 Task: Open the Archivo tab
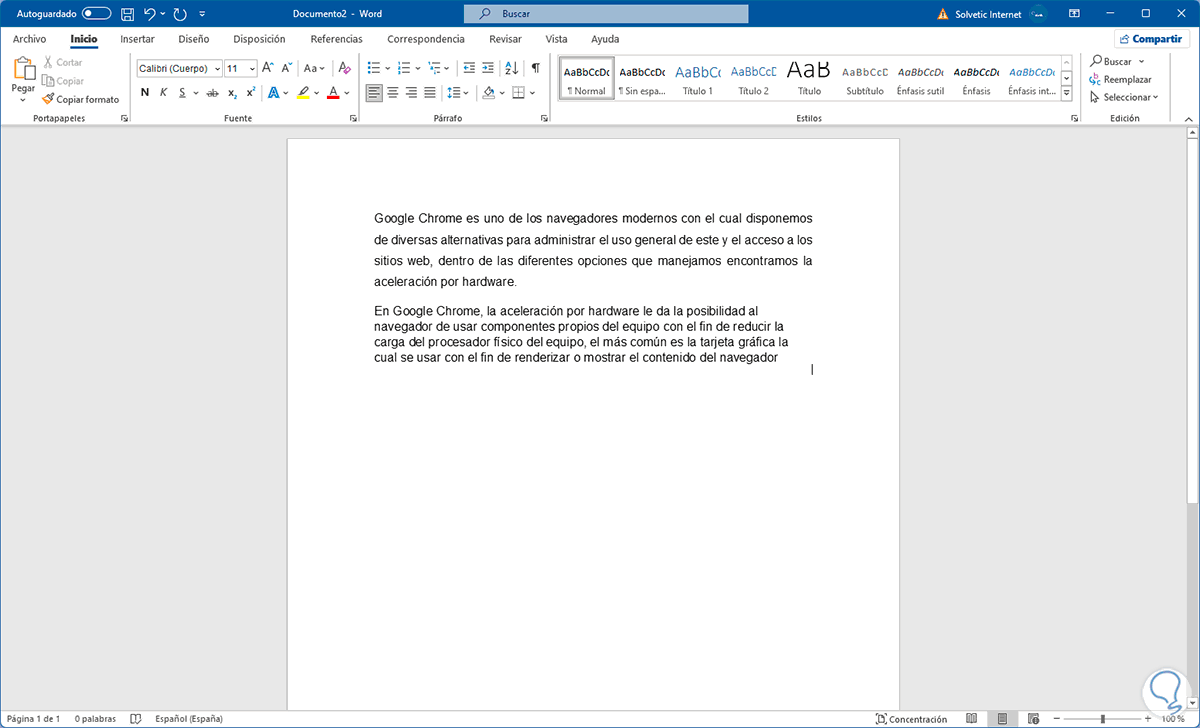click(x=29, y=39)
